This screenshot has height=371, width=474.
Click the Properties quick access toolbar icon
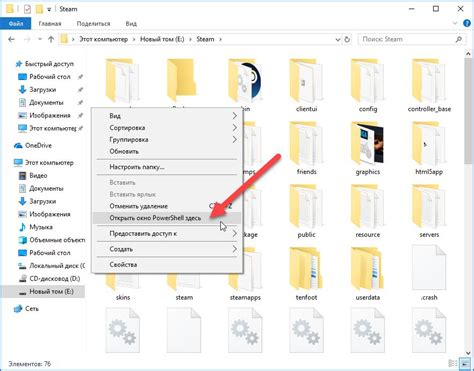pyautogui.click(x=27, y=9)
